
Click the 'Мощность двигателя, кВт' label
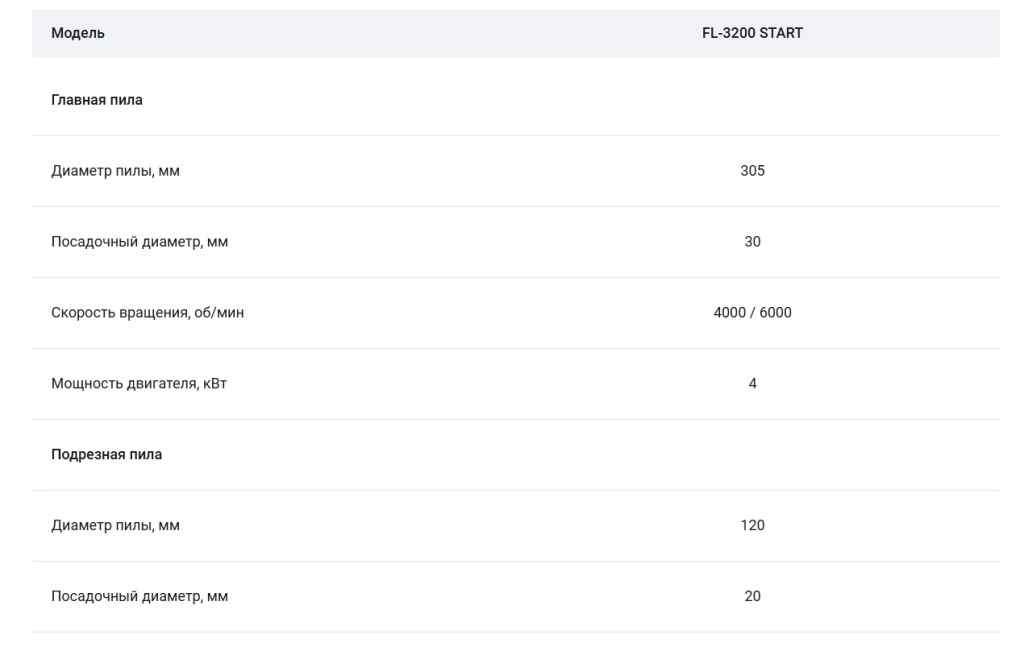pyautogui.click(x=138, y=383)
